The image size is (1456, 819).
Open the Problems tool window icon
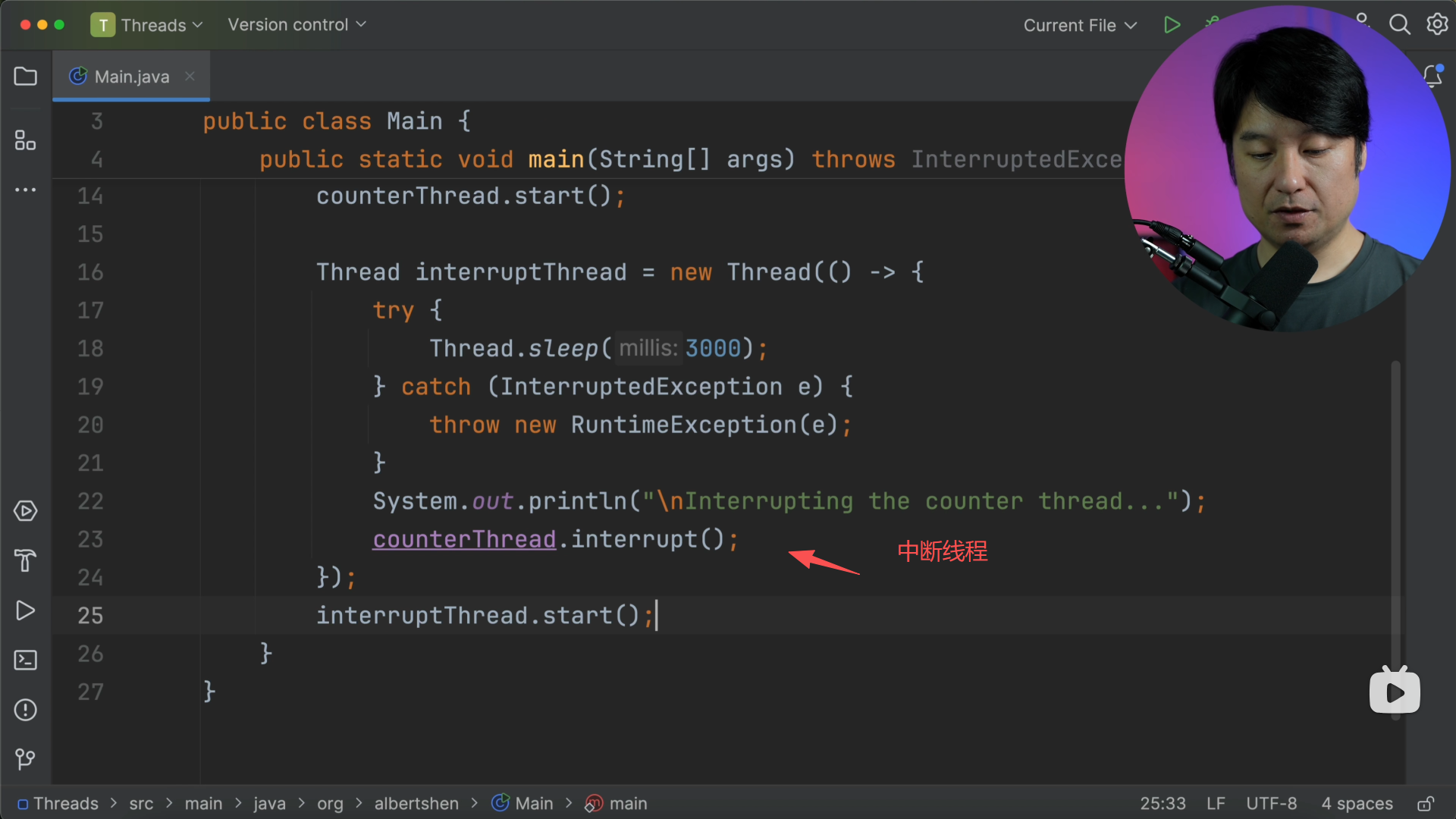(25, 710)
